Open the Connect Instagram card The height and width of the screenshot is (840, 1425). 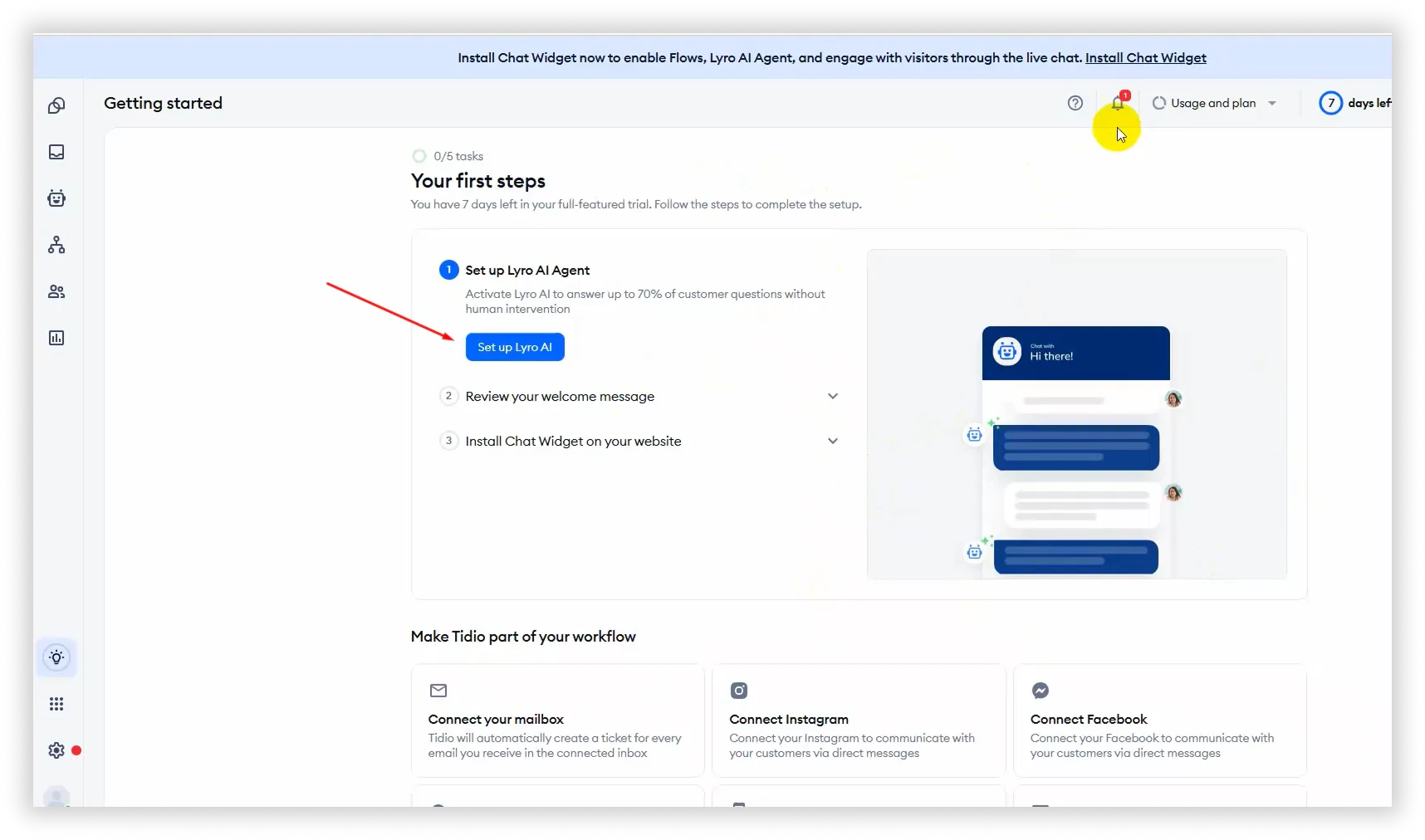(859, 720)
